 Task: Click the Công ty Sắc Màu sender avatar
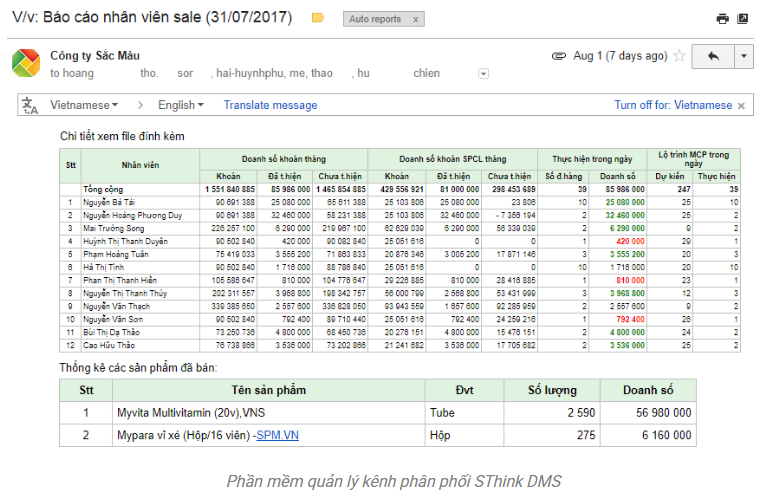point(26,63)
